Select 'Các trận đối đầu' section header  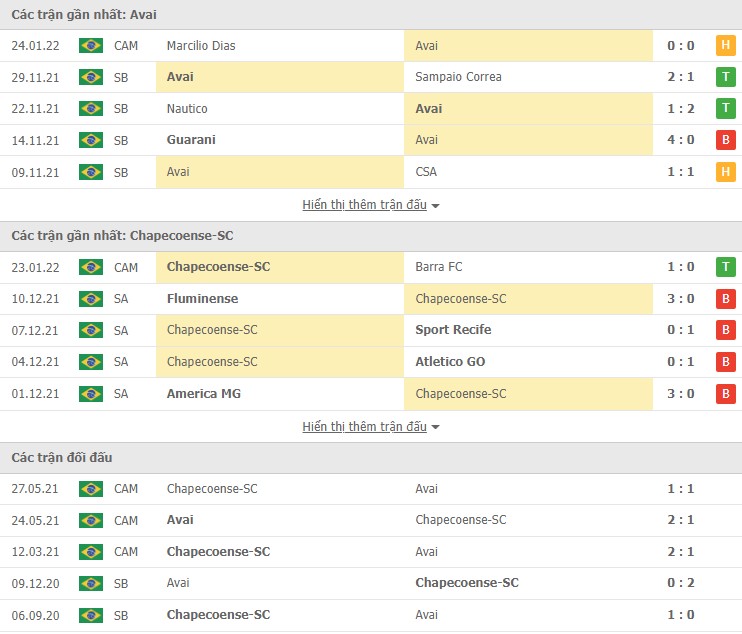62,458
